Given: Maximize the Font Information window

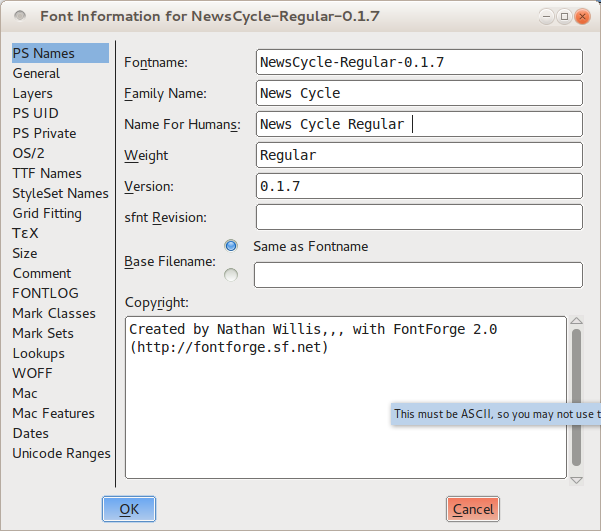Looking at the screenshot, I should [564, 16].
